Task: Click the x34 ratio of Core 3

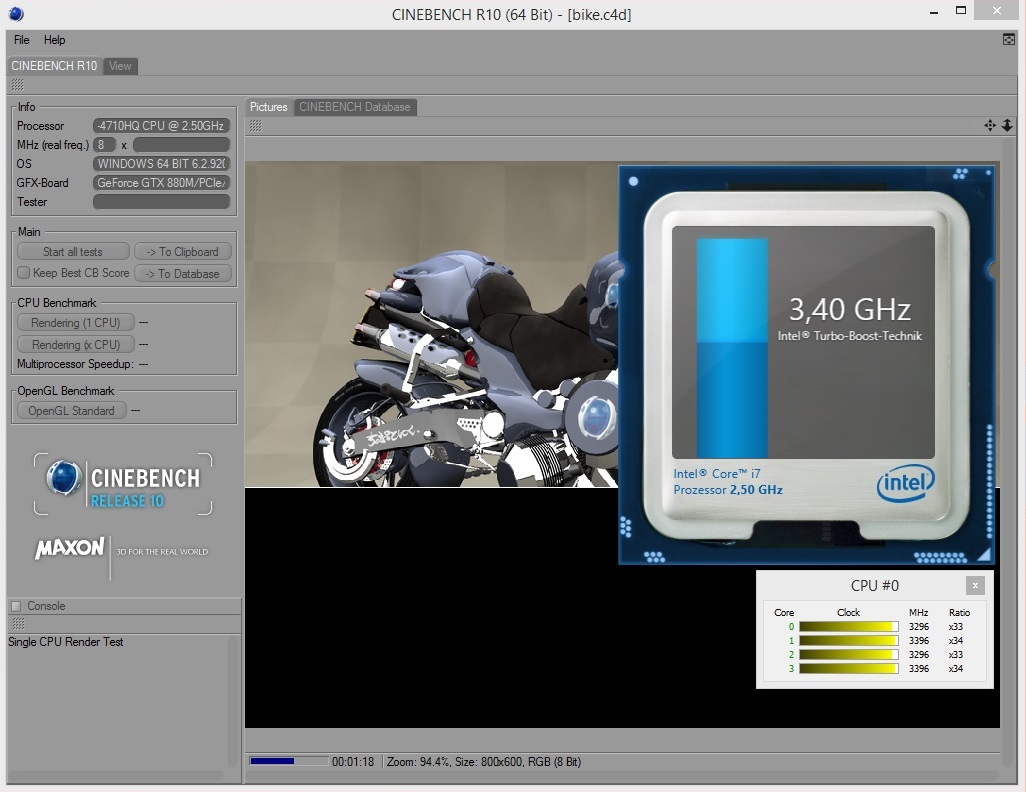Action: pyautogui.click(x=956, y=668)
